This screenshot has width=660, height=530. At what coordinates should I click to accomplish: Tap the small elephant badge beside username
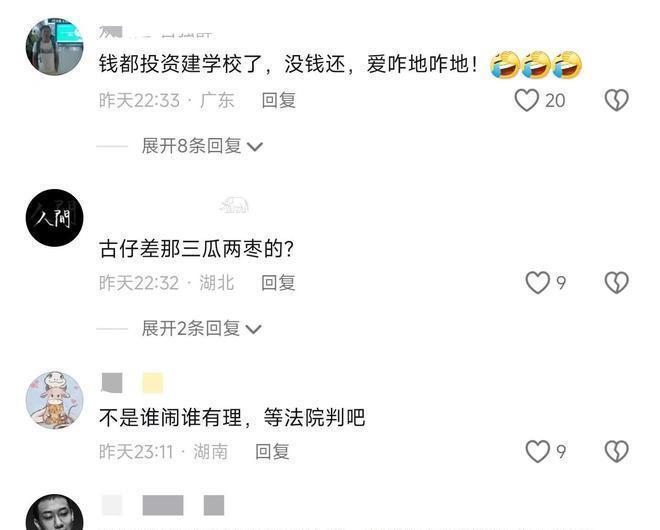(234, 205)
